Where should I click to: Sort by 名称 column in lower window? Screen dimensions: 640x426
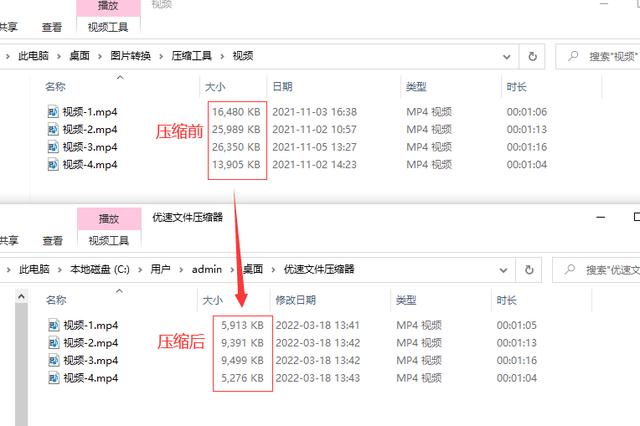click(x=56, y=300)
